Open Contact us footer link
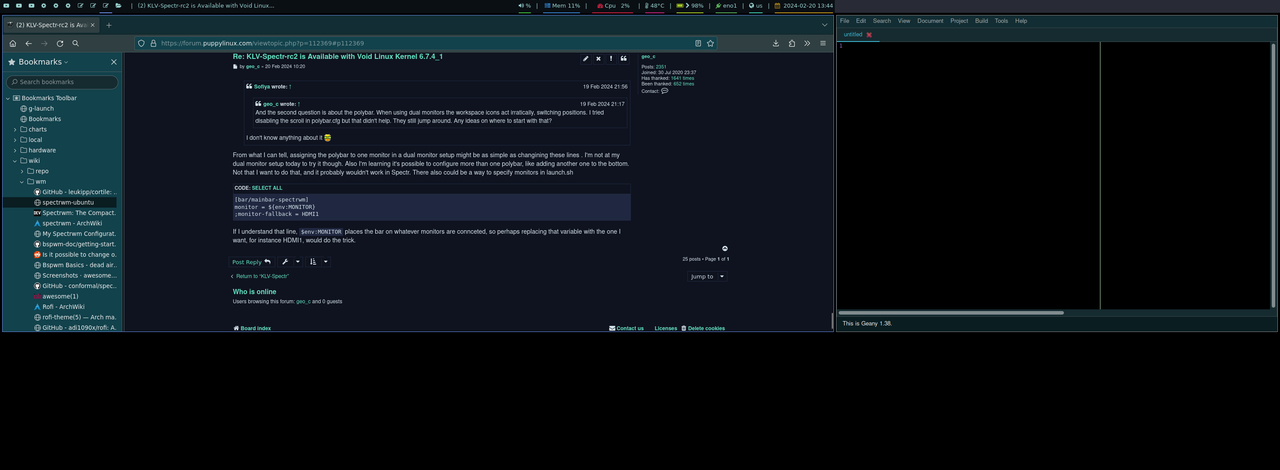1280x470 pixels. pos(627,328)
